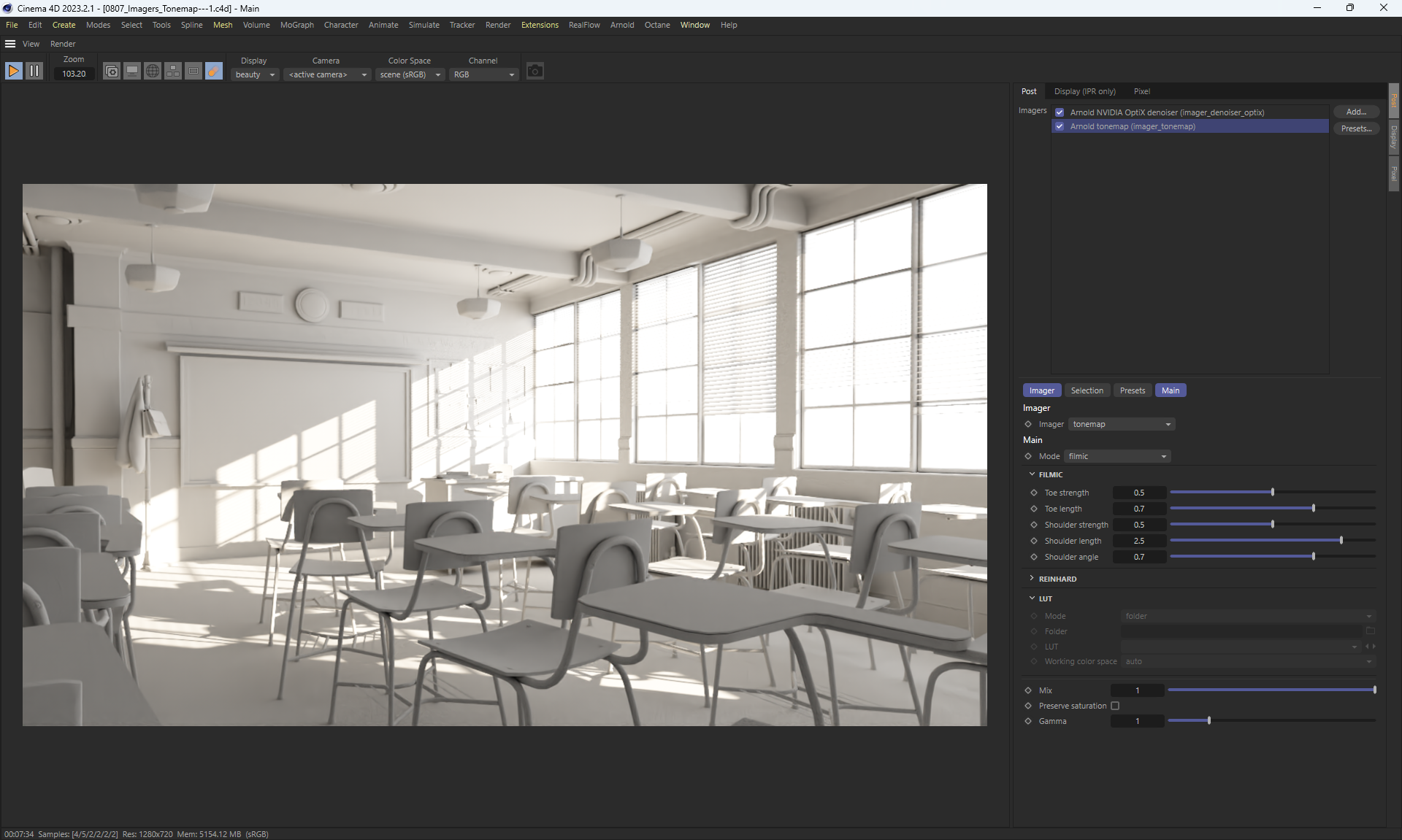Click the camera snapshot icon

(x=535, y=71)
